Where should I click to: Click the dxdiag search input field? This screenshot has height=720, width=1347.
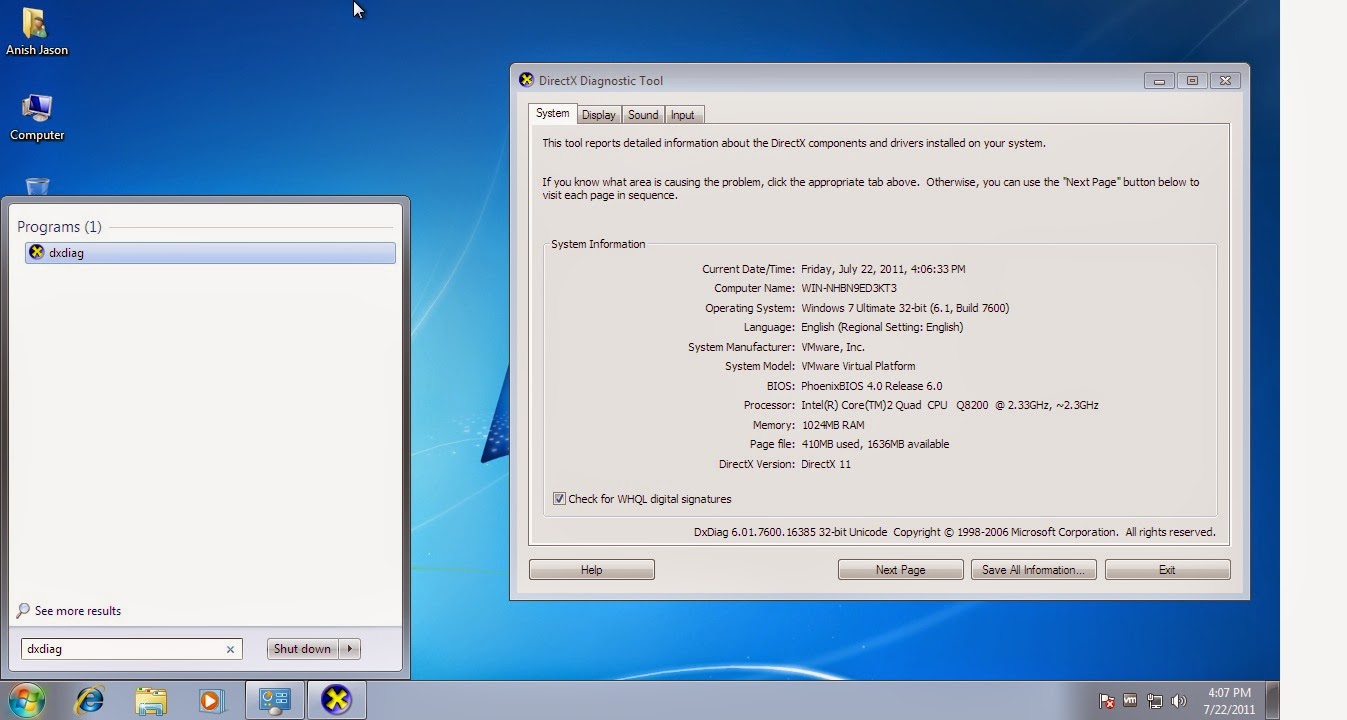coord(131,649)
